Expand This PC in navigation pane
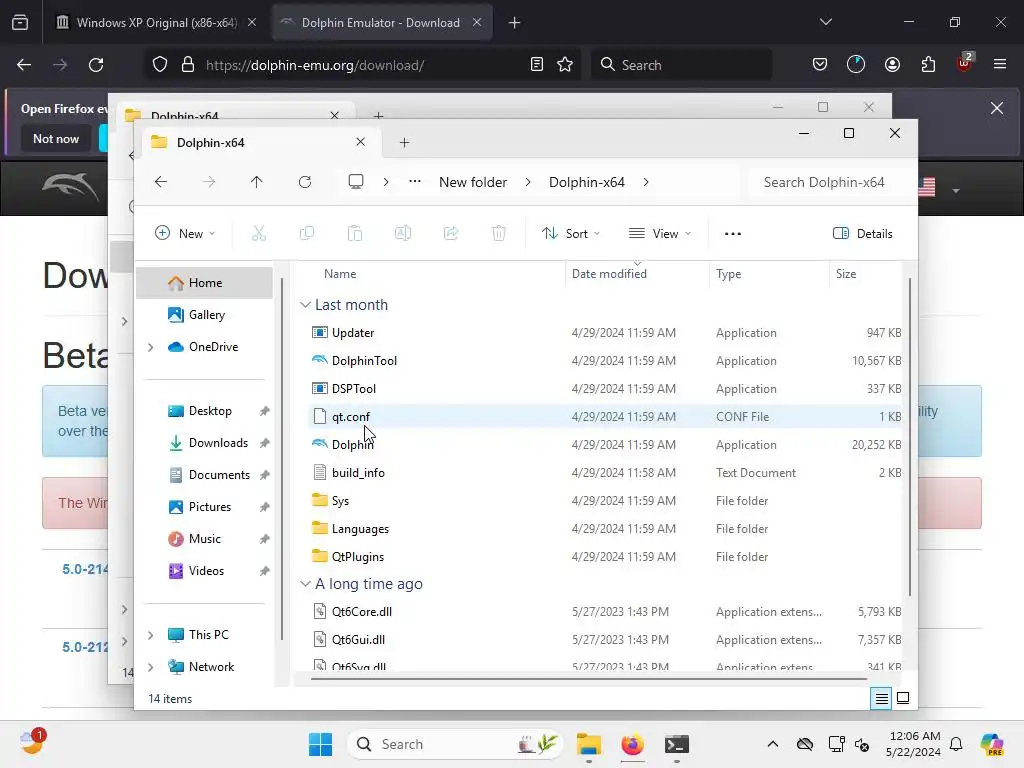This screenshot has height=768, width=1024. (151, 635)
